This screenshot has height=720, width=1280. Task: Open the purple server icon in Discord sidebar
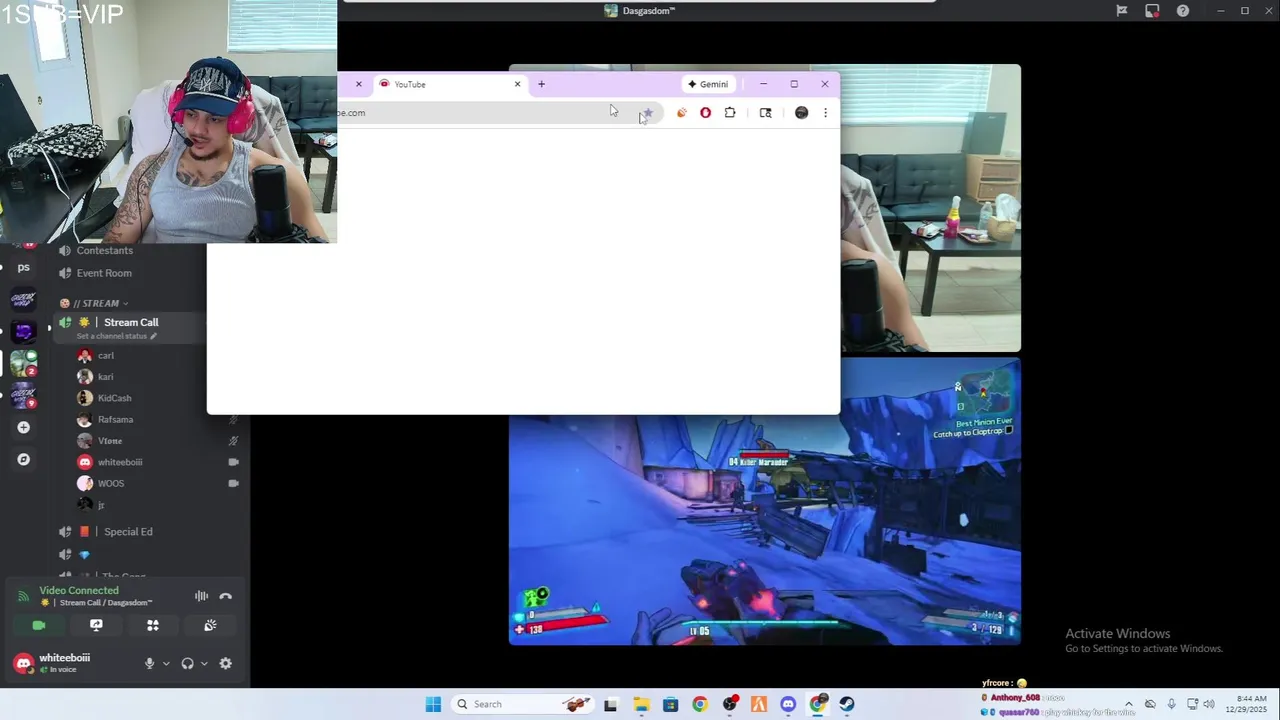point(24,331)
